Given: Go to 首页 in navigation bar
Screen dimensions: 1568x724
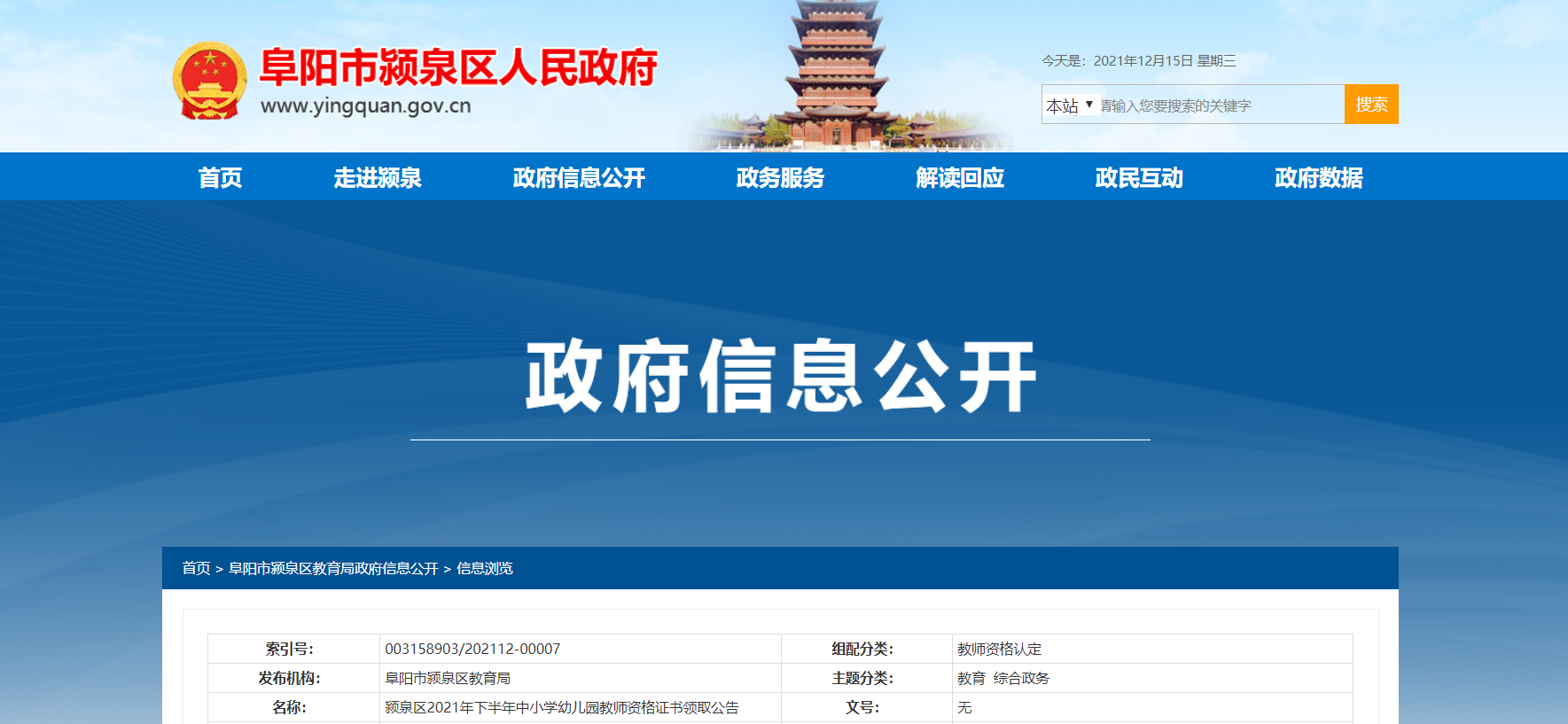Looking at the screenshot, I should click(x=220, y=177).
